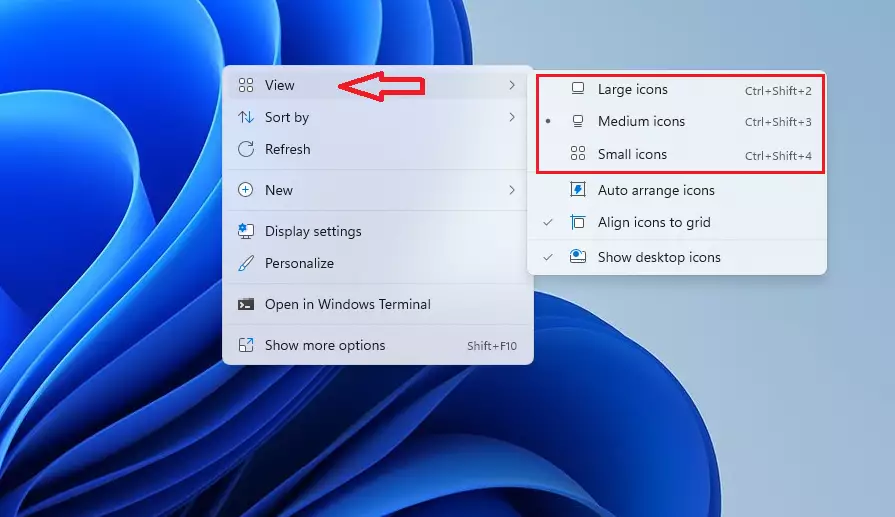Click the Show desktop icons picture icon
895x517 pixels.
pos(578,256)
